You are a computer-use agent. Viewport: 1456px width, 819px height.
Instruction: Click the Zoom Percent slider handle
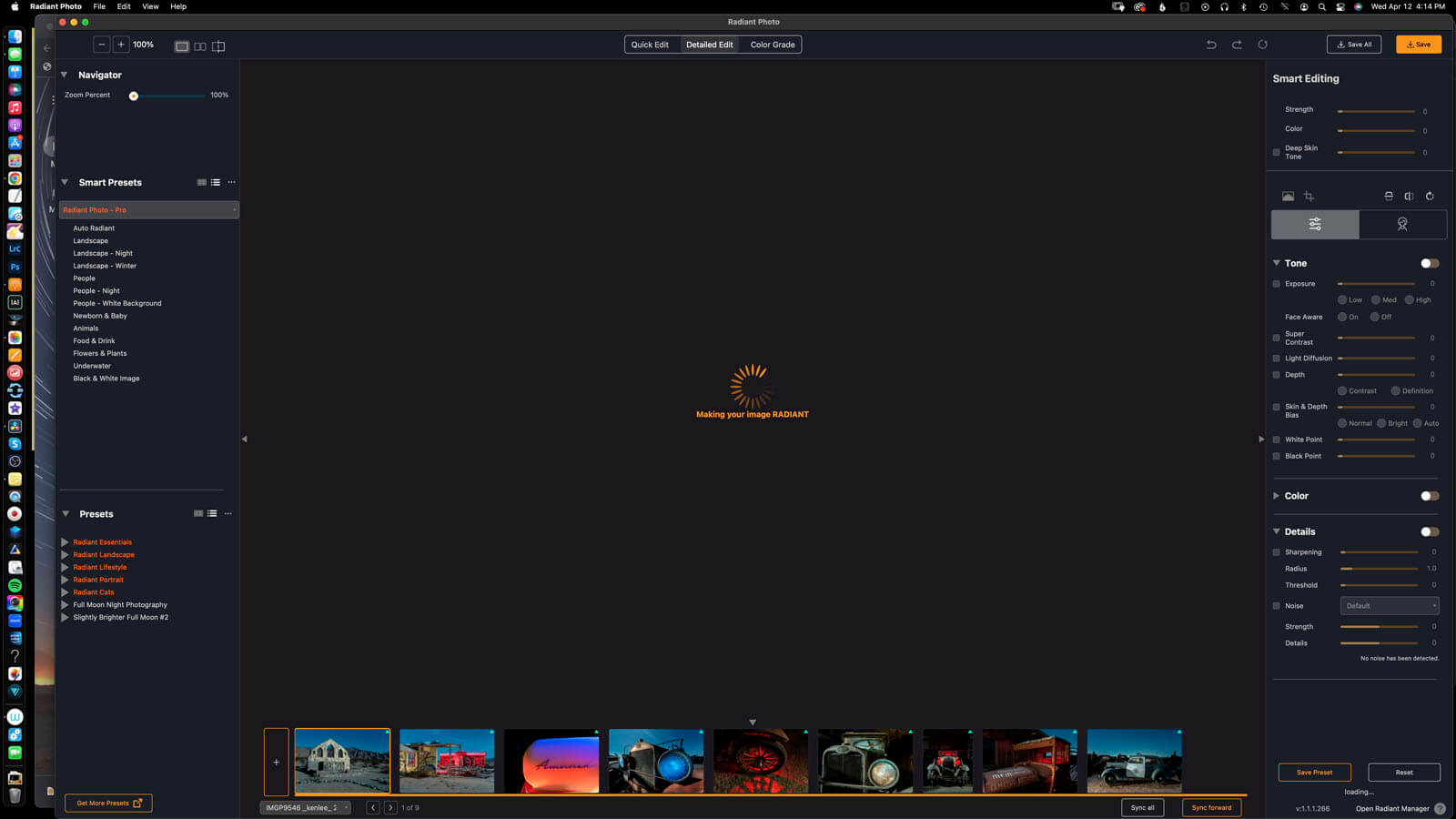click(134, 96)
